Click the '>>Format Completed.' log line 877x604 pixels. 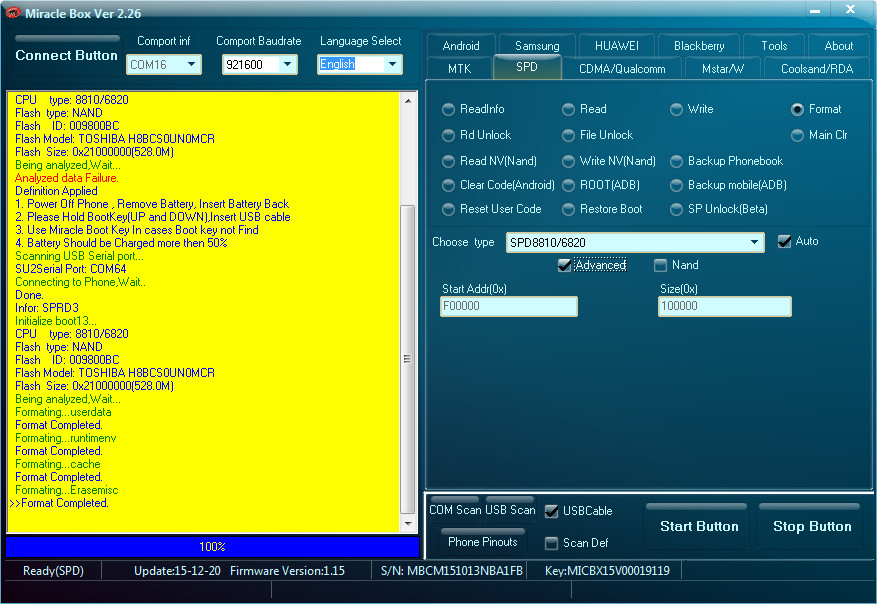tap(59, 503)
